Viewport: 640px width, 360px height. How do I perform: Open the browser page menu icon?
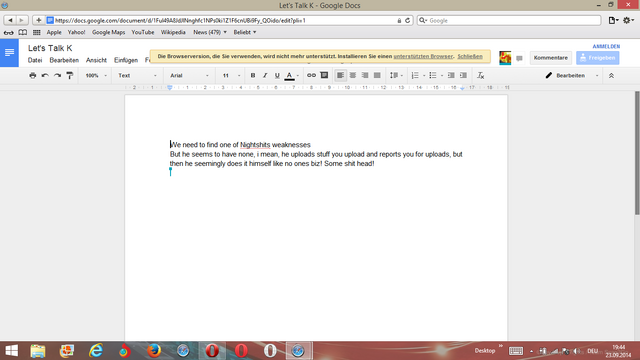tap(613, 20)
